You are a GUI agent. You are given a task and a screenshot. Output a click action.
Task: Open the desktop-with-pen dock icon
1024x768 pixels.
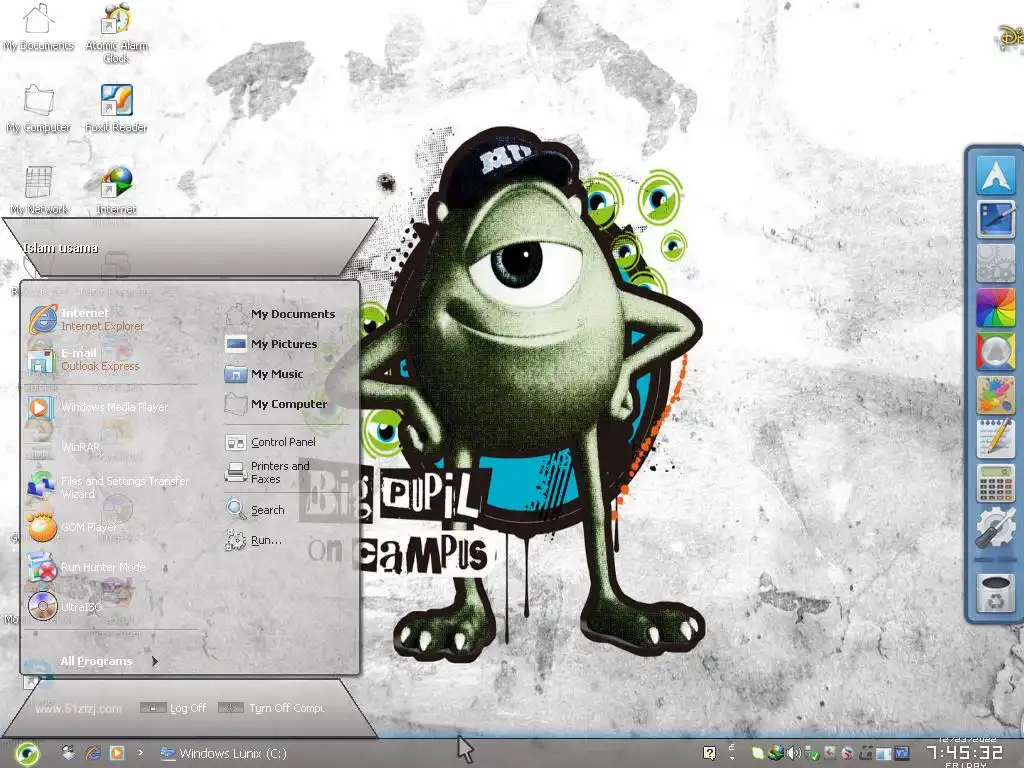[x=995, y=219]
